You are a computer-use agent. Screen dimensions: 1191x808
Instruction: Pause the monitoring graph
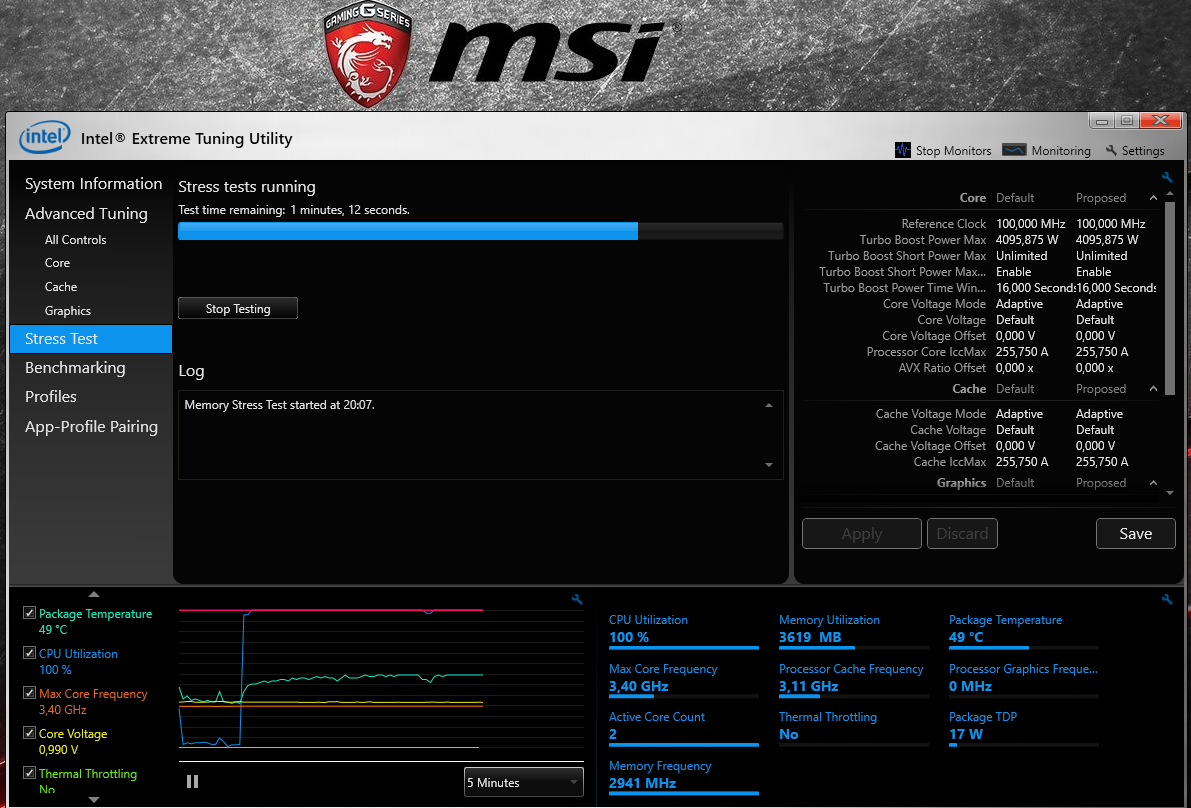click(192, 781)
